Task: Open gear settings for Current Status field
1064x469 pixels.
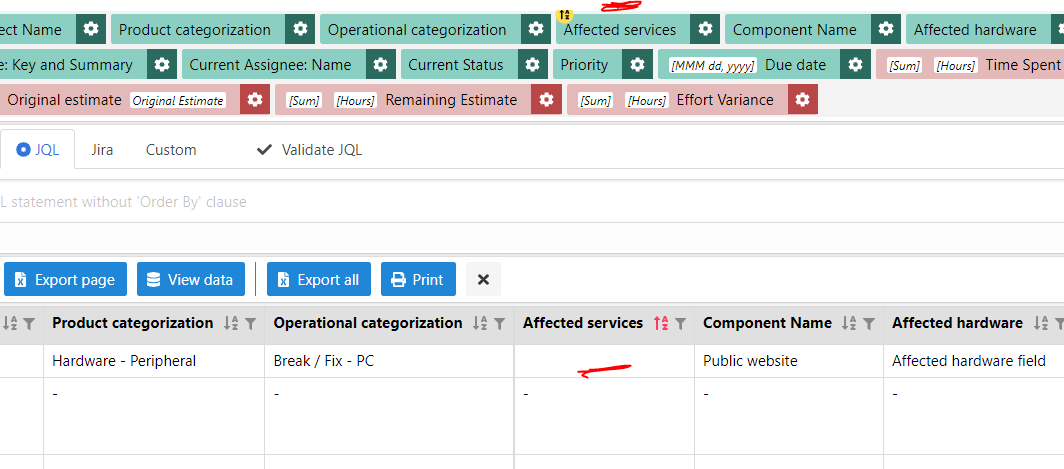Action: coord(533,64)
